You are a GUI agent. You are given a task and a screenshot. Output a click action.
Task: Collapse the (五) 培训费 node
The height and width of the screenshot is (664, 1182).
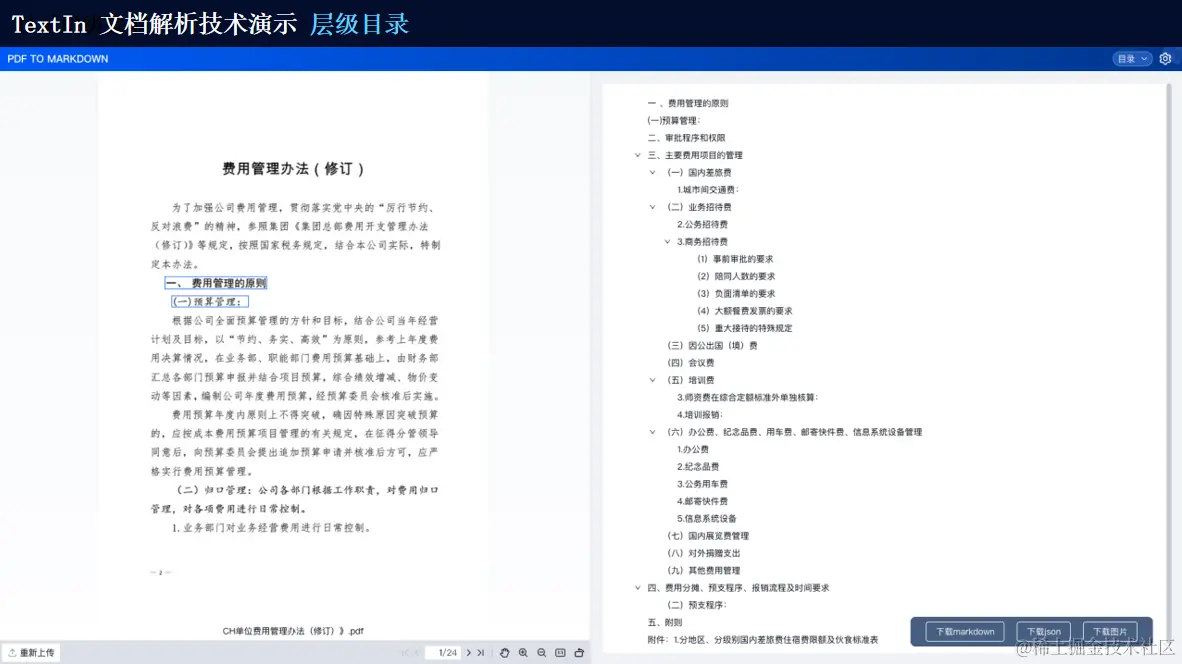point(653,381)
